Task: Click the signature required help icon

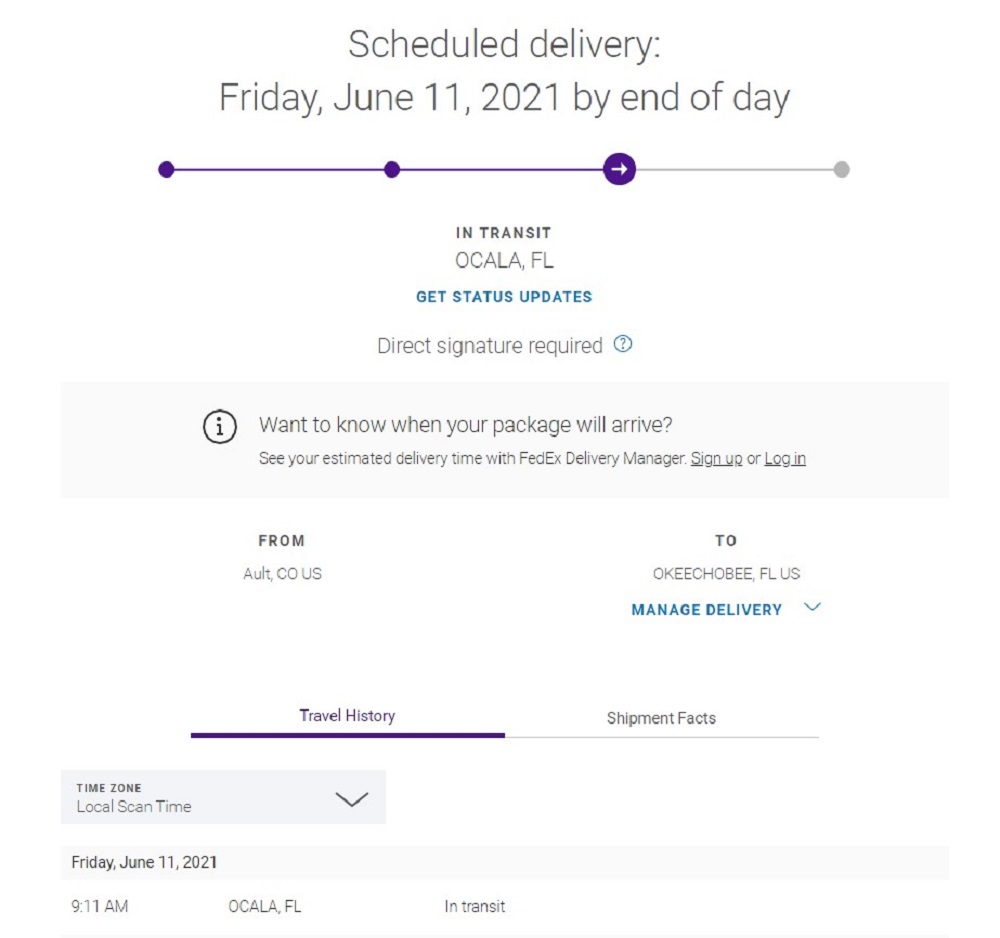Action: pyautogui.click(x=623, y=345)
